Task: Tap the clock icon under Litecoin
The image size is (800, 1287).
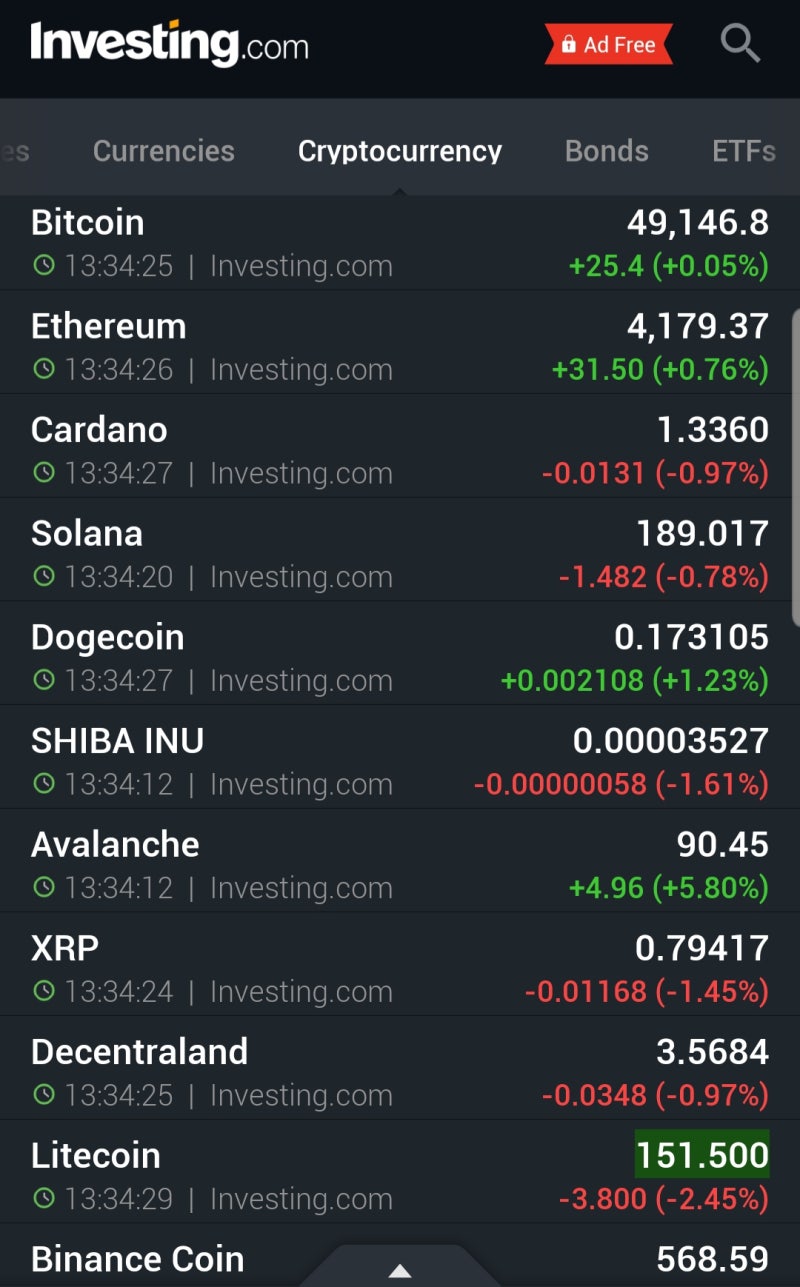Action: pyautogui.click(x=44, y=1198)
